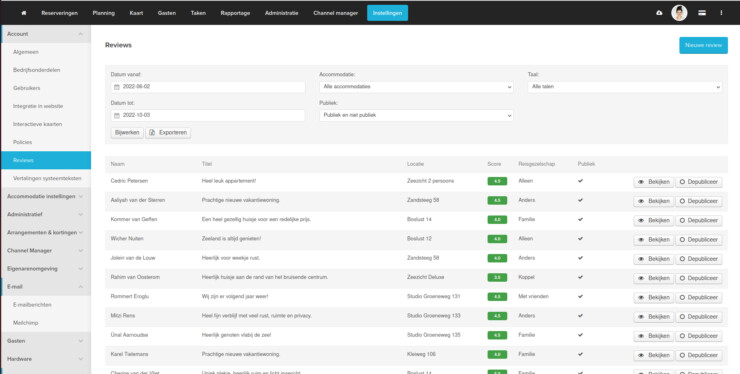Click calendar icon in Datum vanaf field
The image size is (740, 374).
[117, 87]
